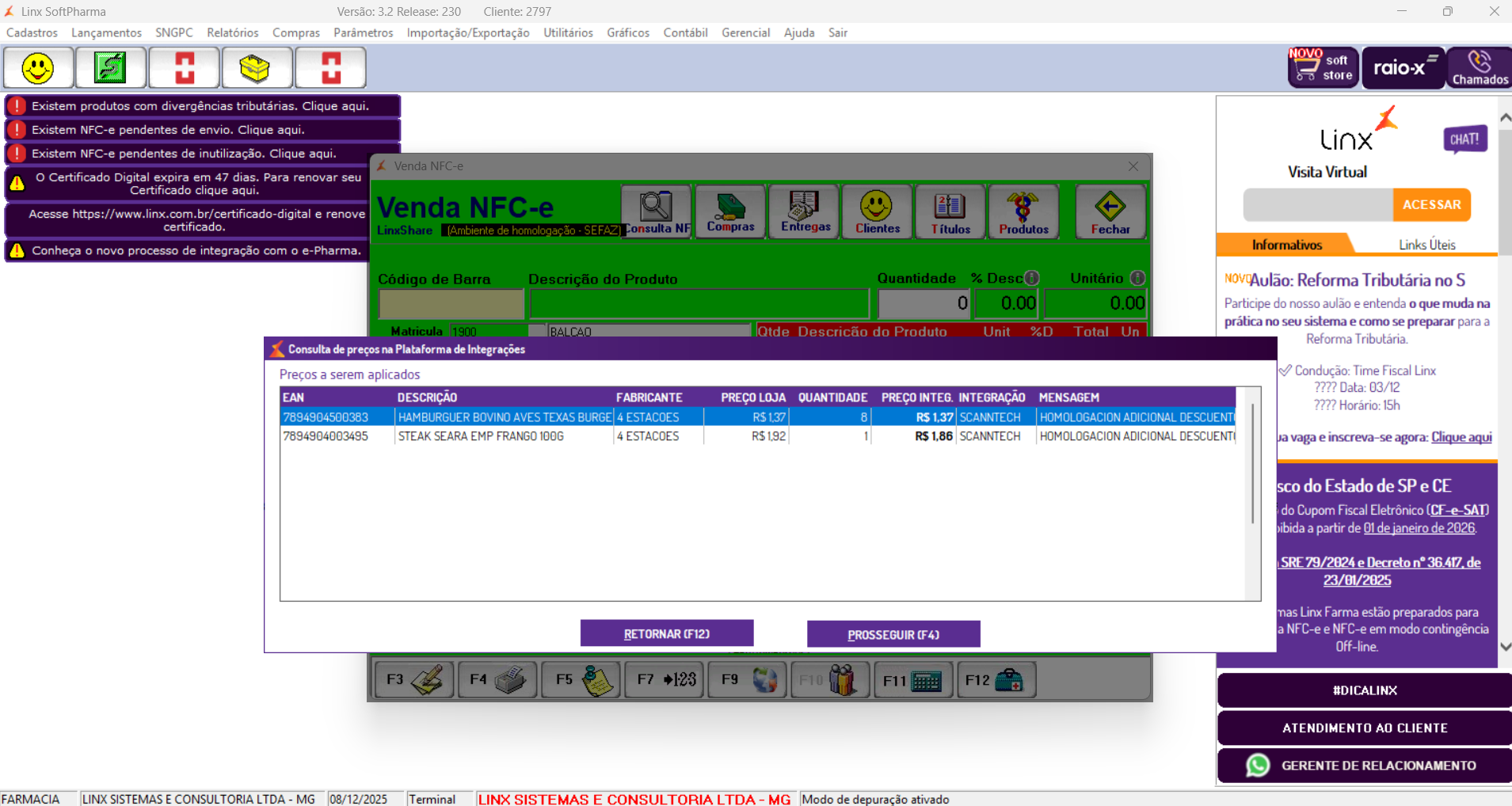Click the F9 globe function button

click(748, 680)
